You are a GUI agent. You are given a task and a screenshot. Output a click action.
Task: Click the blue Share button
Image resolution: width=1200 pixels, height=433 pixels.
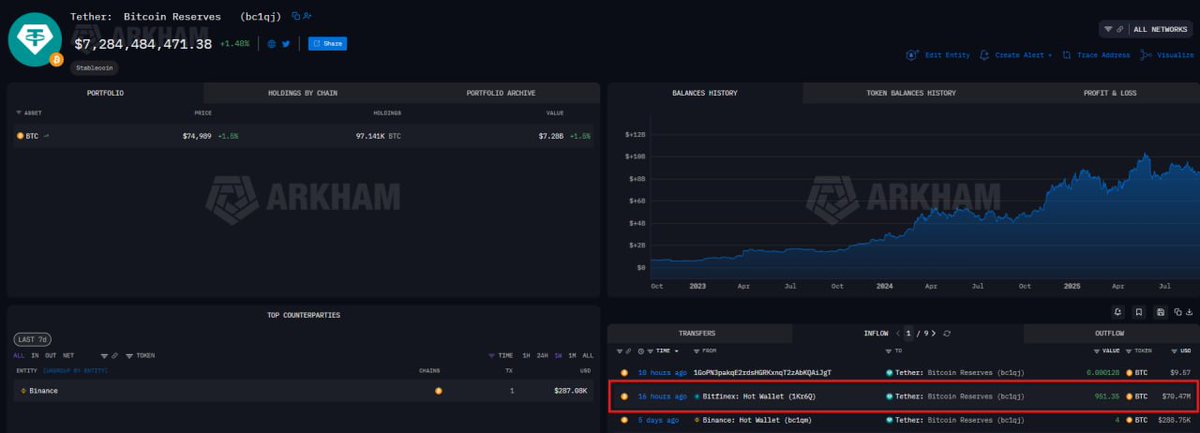(327, 44)
